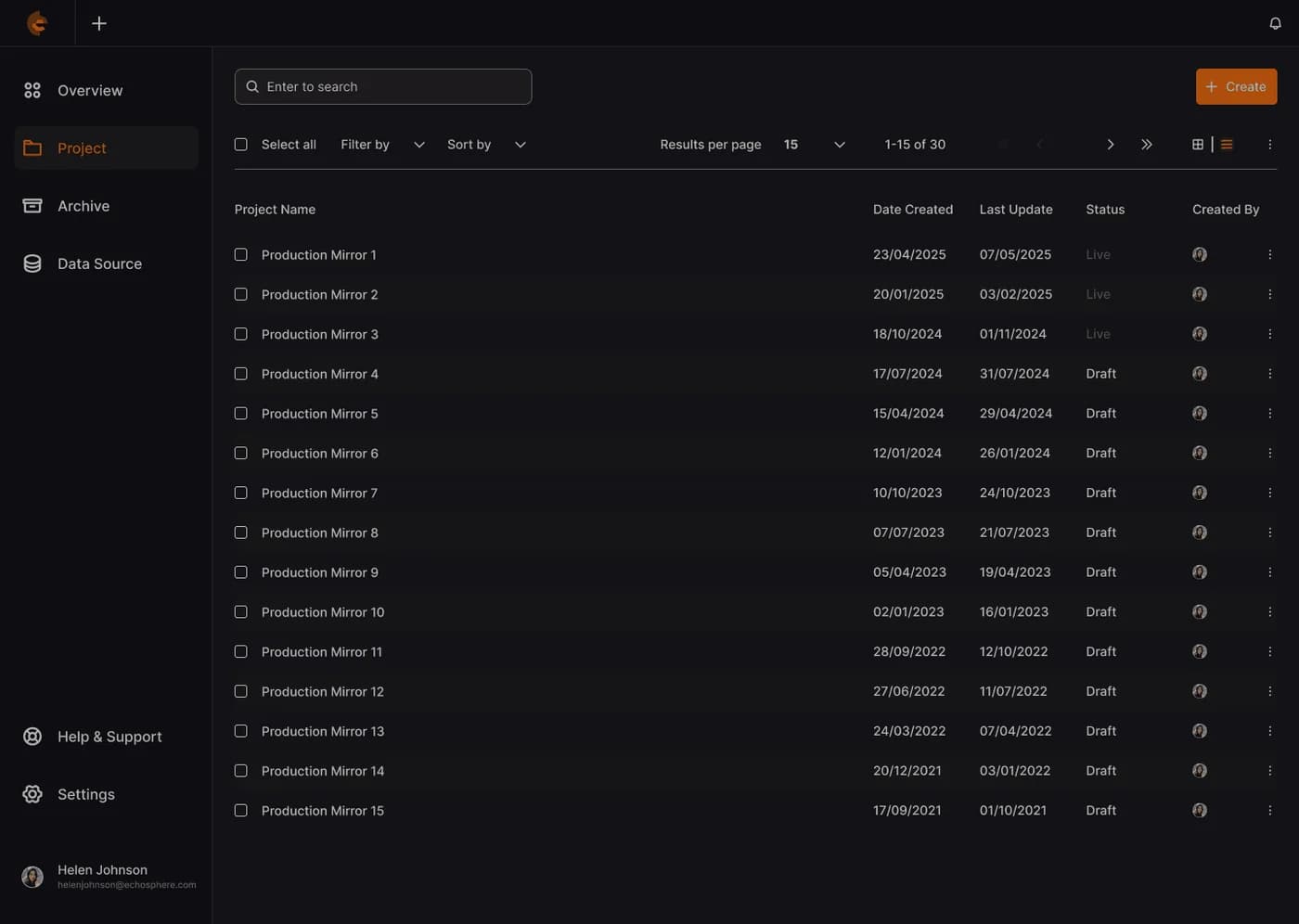
Task: Open row menu for Production Mirror 3
Action: tap(1269, 334)
